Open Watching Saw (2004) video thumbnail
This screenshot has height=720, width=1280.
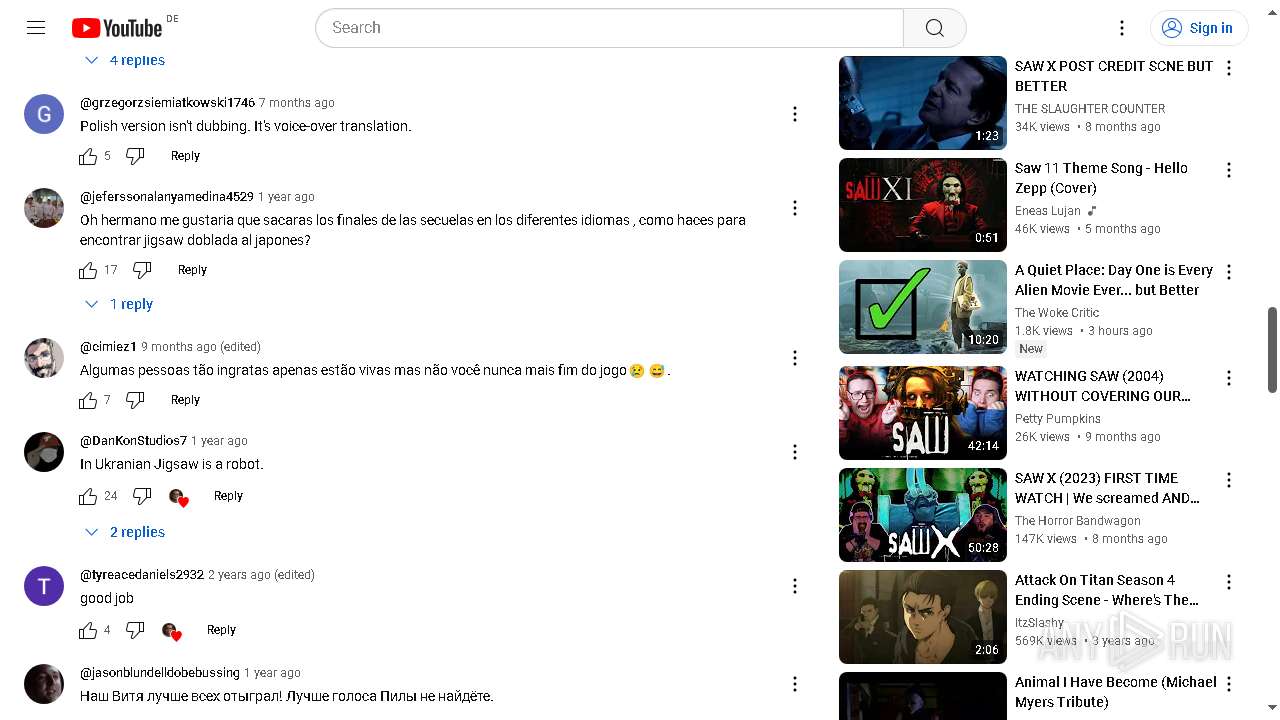point(923,413)
